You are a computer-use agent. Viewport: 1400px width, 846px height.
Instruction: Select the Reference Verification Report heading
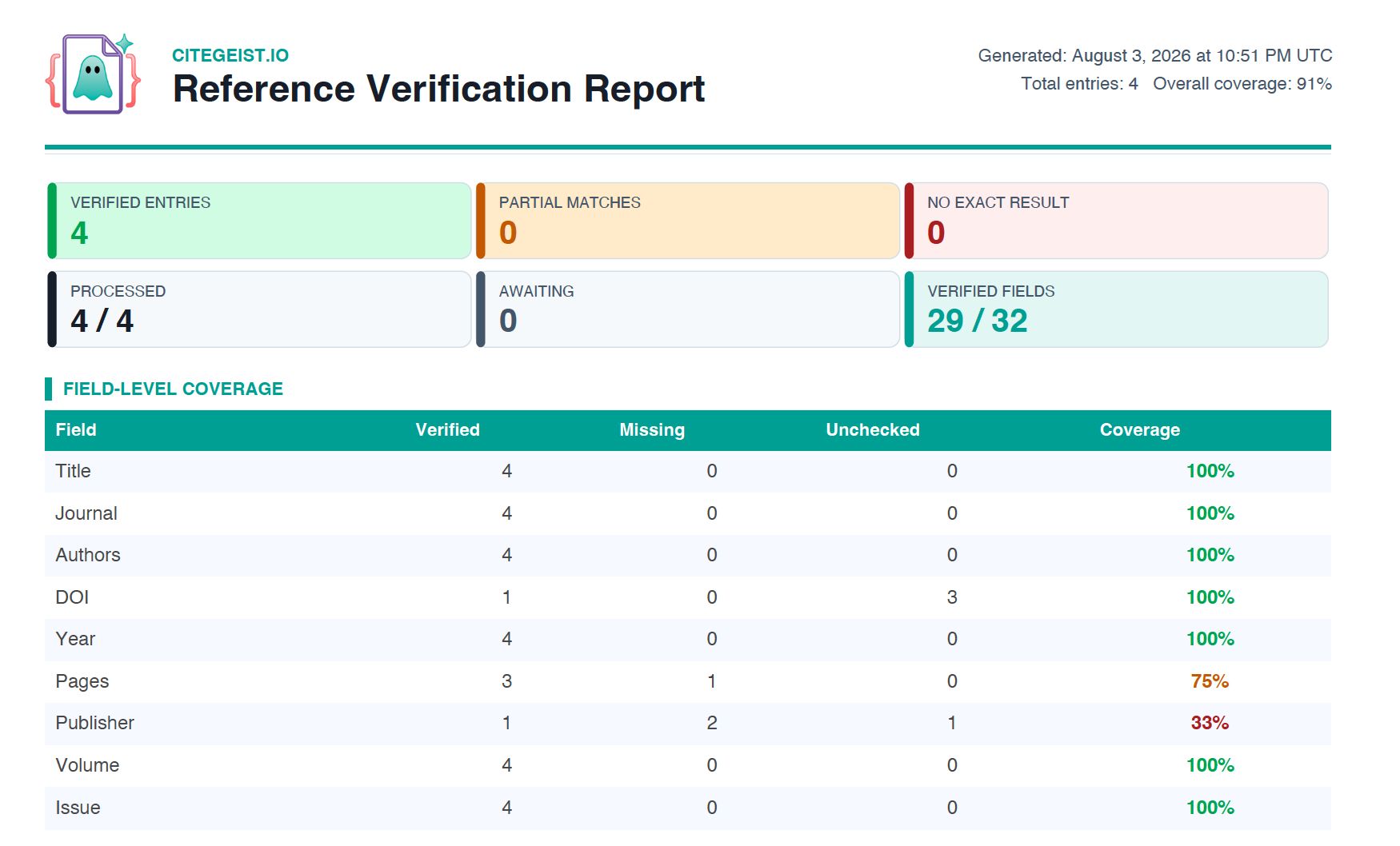[x=438, y=89]
